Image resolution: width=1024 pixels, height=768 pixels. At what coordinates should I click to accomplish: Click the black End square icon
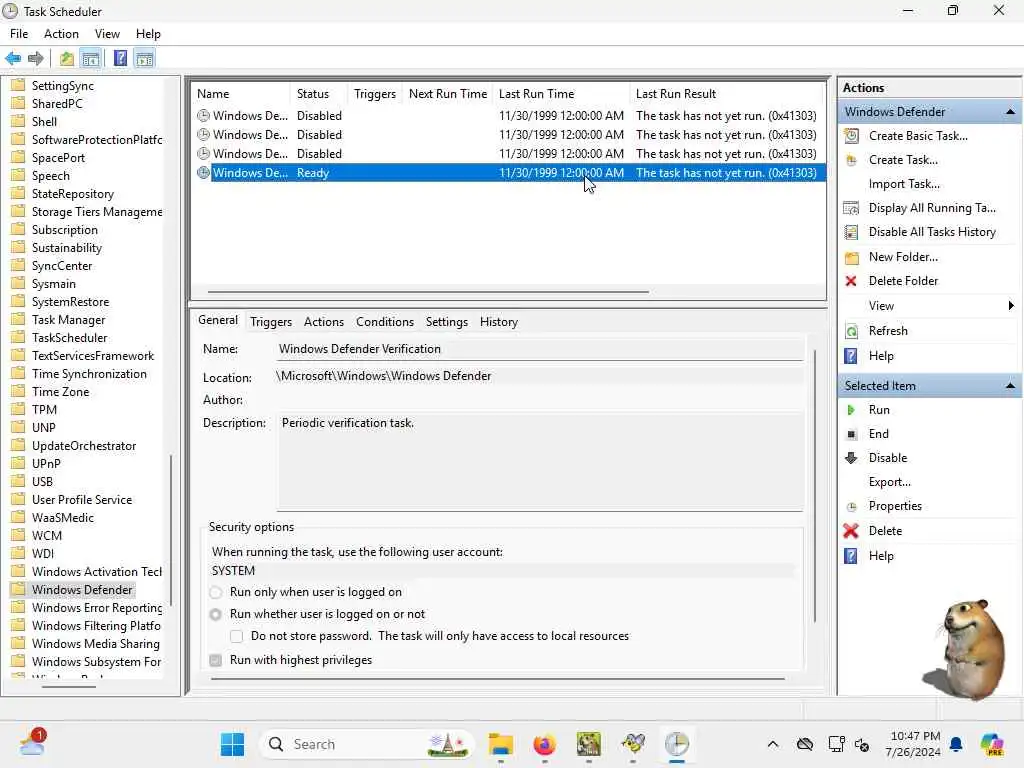[x=851, y=434]
